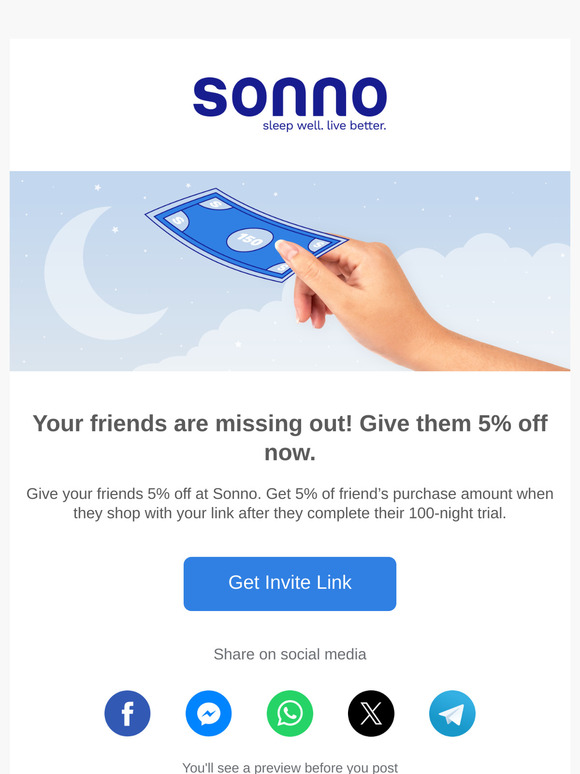Send via the Telegram paper-plane icon
The height and width of the screenshot is (774, 580).
452,713
